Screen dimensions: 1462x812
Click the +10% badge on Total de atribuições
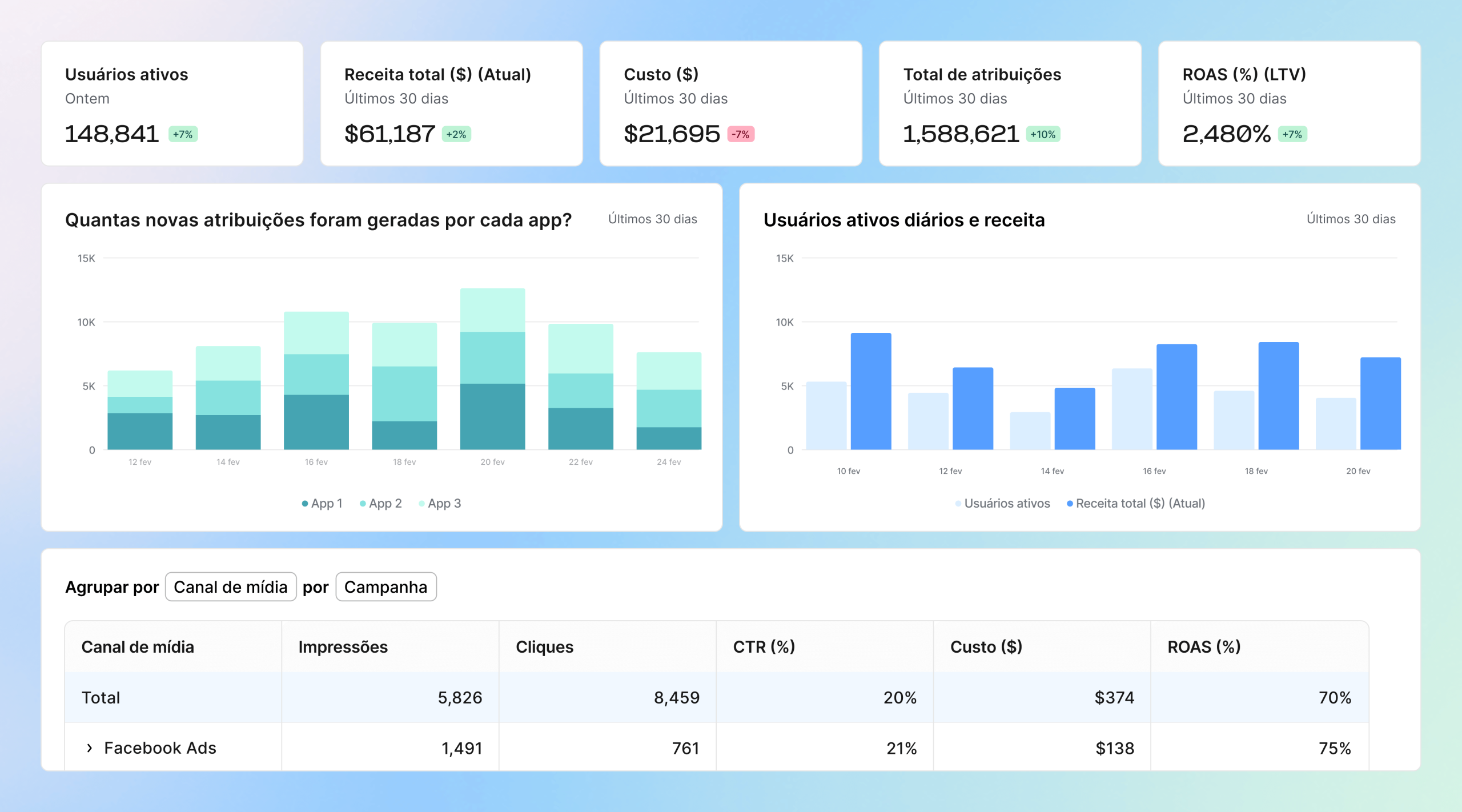coord(1043,135)
